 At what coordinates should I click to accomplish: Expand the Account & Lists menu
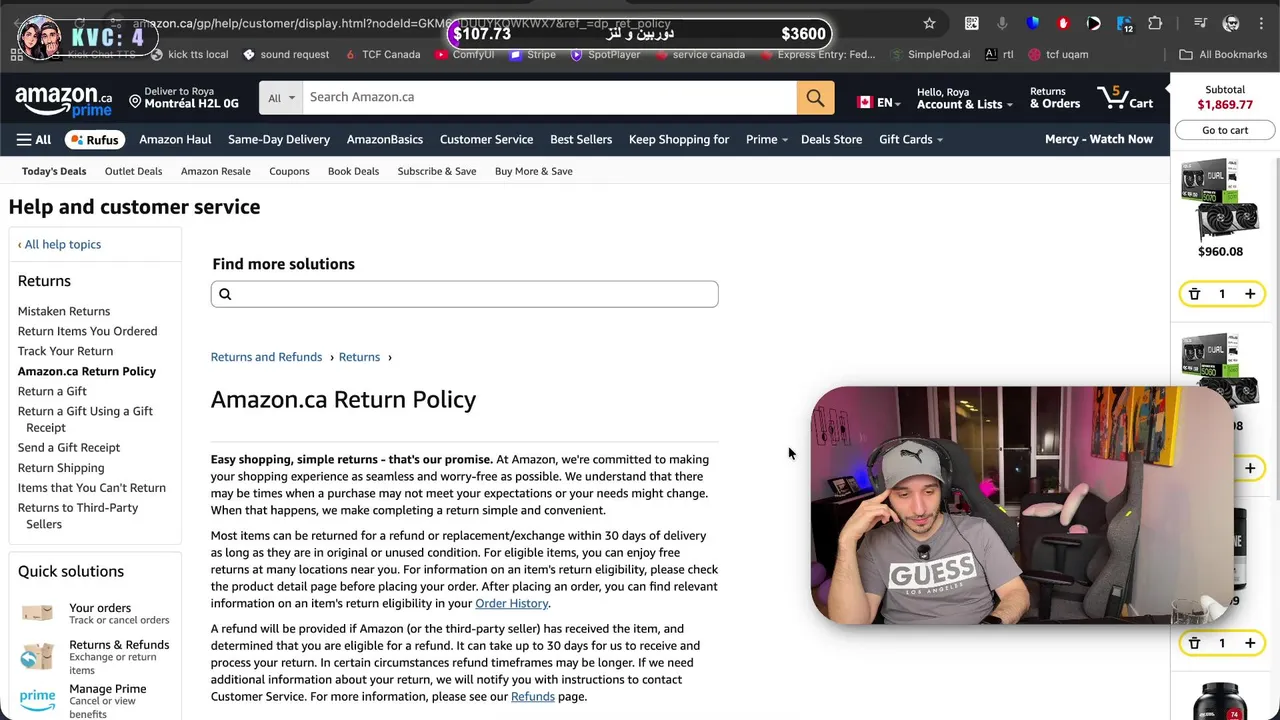click(x=964, y=98)
